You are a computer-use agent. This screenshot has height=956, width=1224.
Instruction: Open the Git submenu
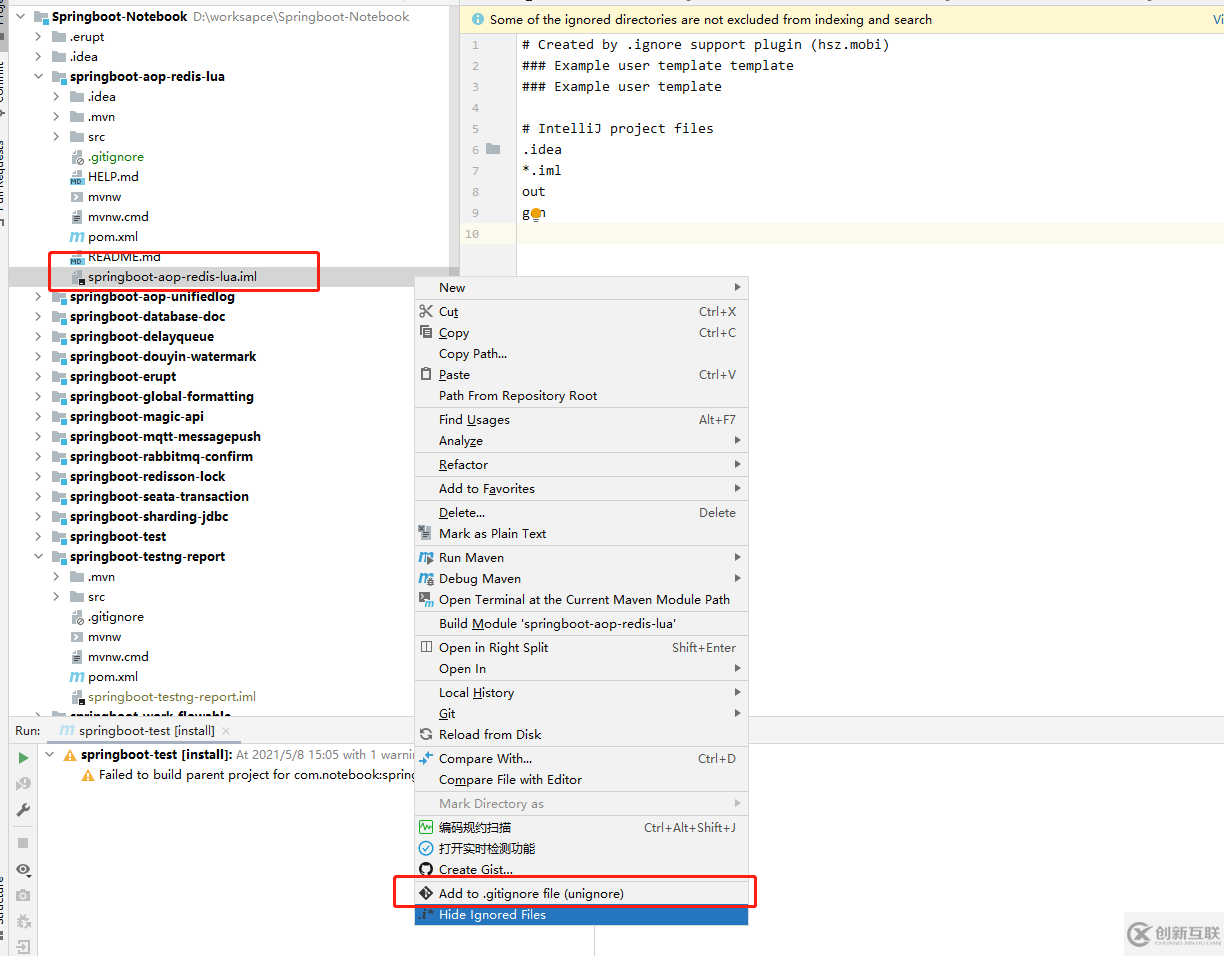coord(581,714)
